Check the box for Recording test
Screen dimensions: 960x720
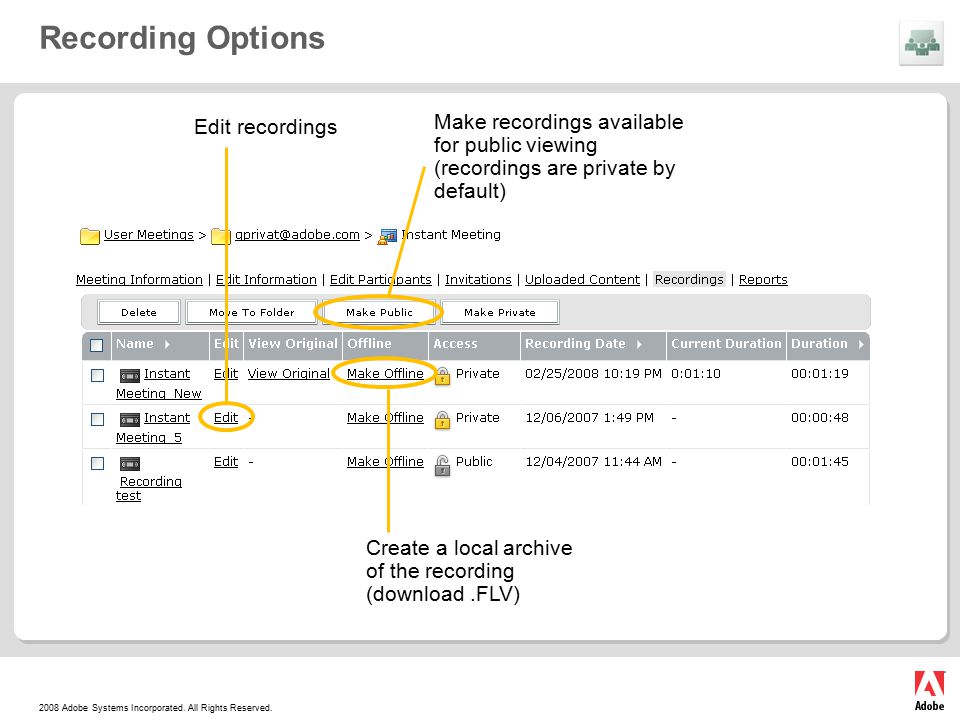(97, 463)
